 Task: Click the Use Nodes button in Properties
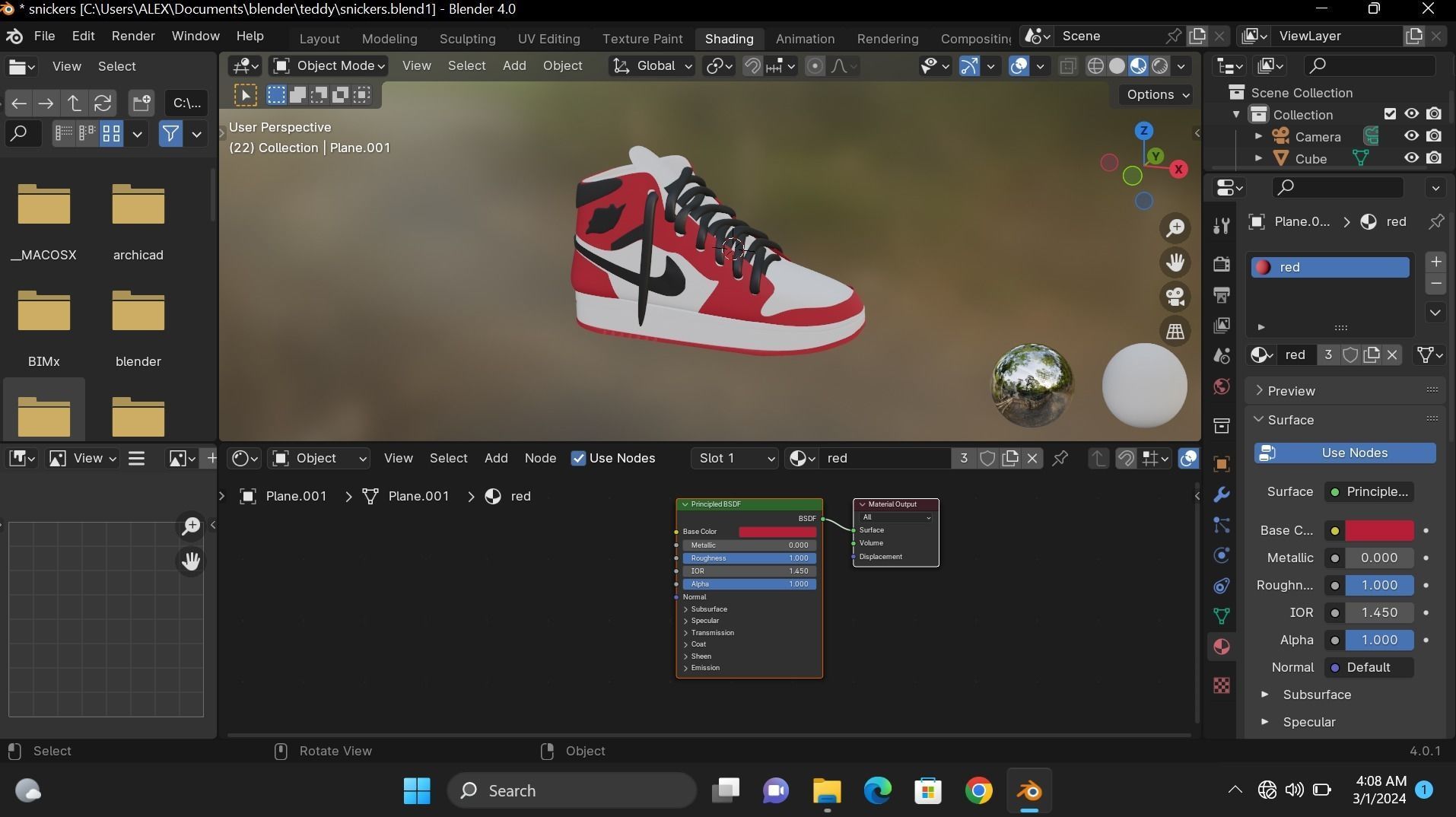coord(1344,453)
